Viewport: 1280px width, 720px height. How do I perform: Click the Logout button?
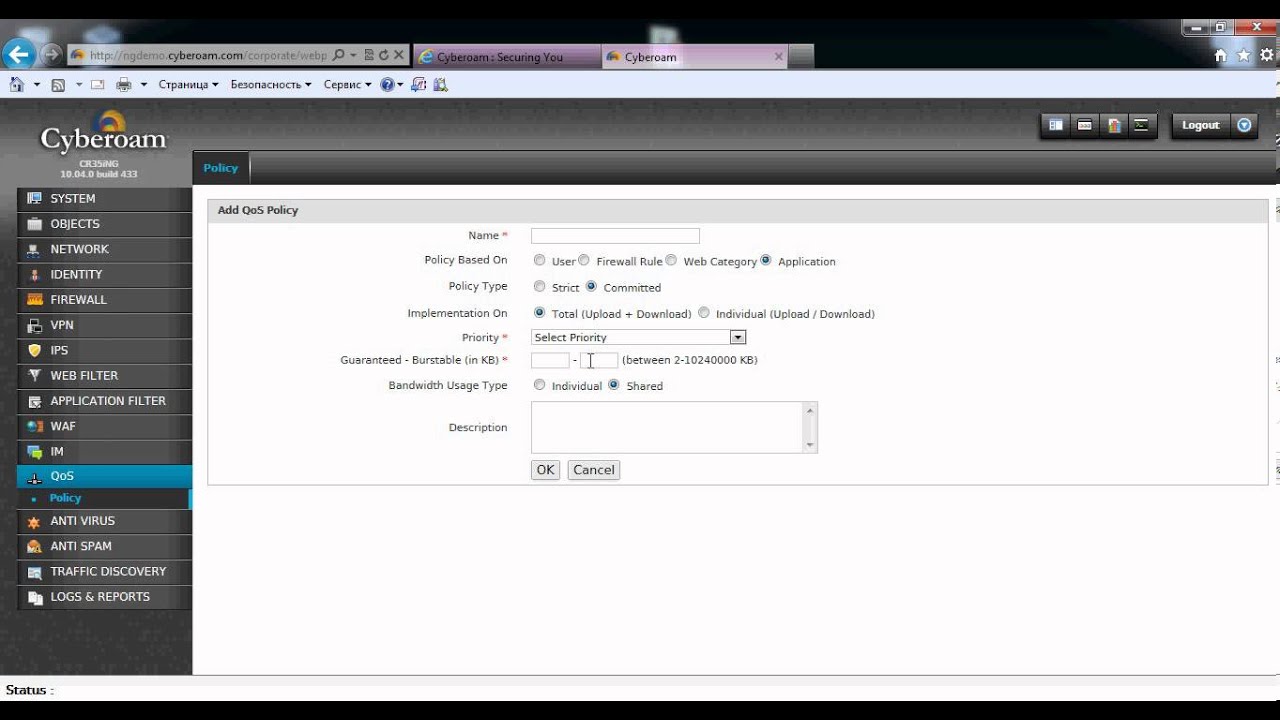(1200, 125)
